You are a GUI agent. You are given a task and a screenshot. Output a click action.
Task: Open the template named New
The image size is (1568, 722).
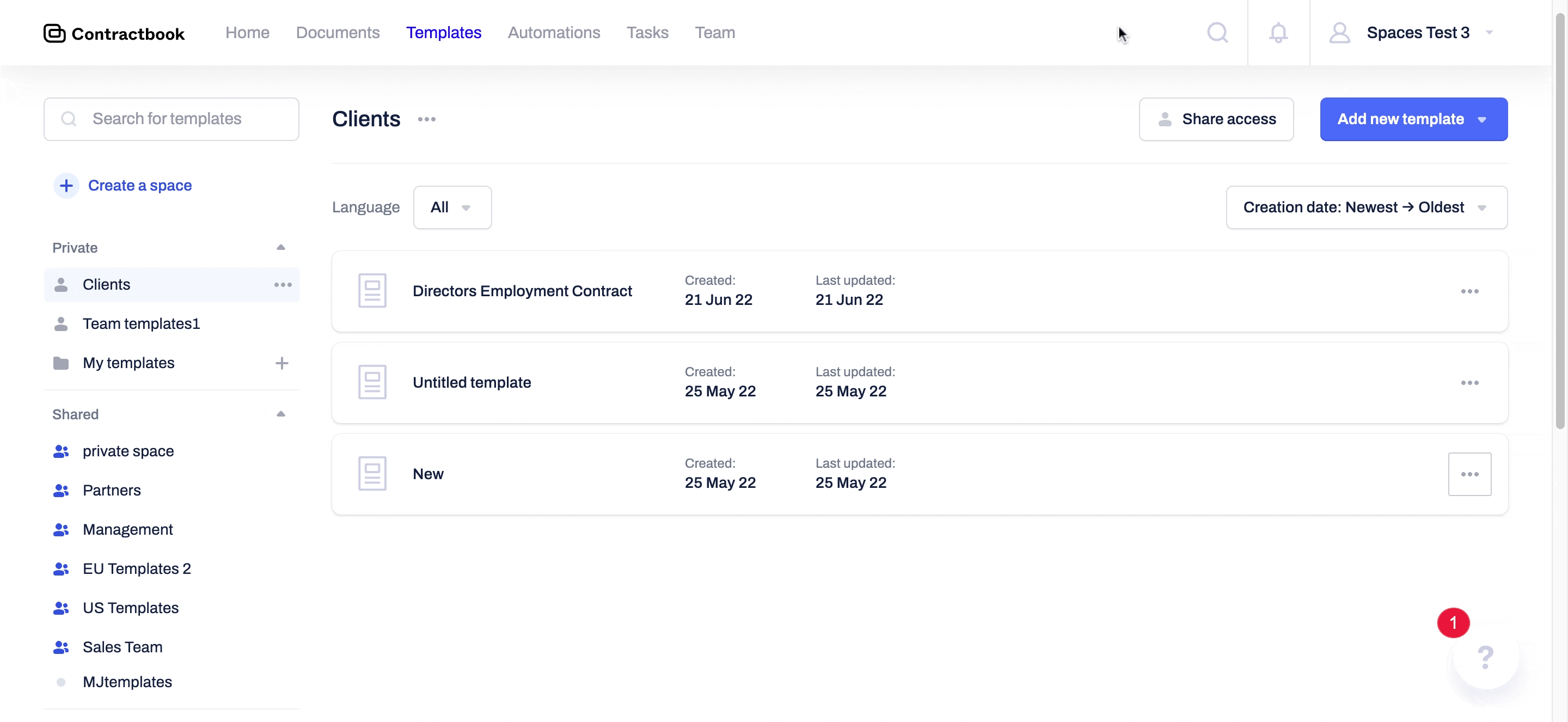428,474
